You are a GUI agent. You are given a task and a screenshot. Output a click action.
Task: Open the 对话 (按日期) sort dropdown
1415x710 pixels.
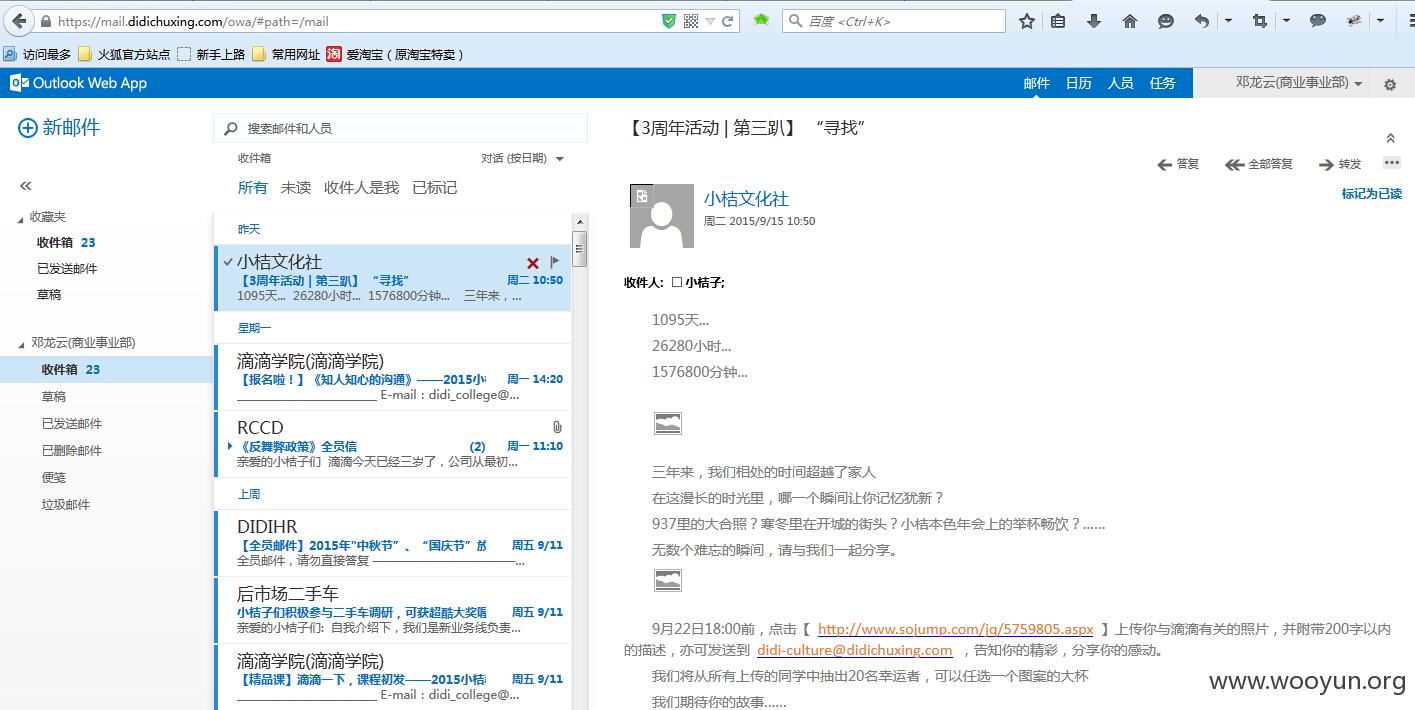[x=522, y=158]
